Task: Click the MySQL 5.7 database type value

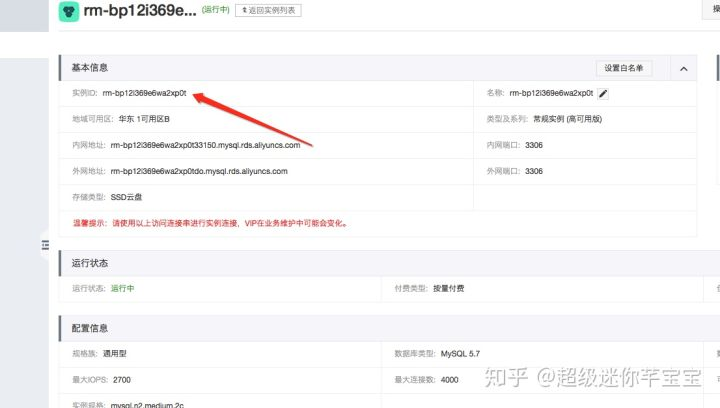Action: pos(460,354)
